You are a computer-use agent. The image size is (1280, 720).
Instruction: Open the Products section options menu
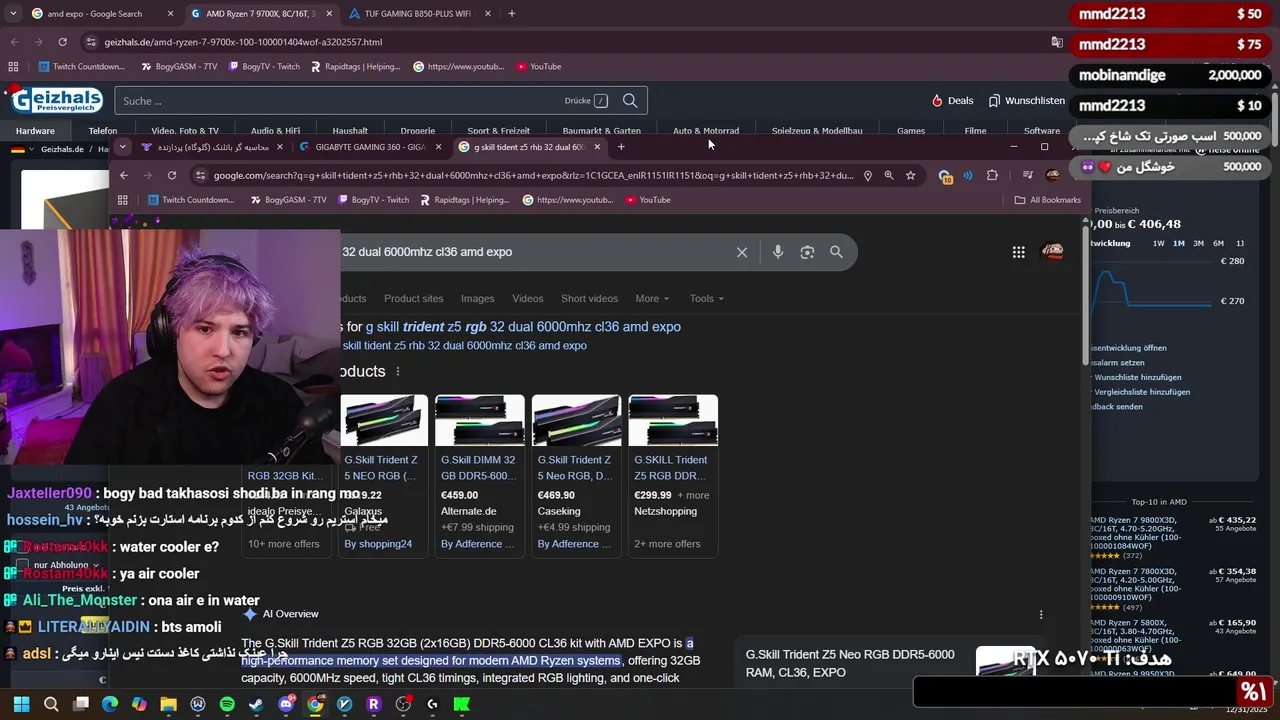coord(397,371)
